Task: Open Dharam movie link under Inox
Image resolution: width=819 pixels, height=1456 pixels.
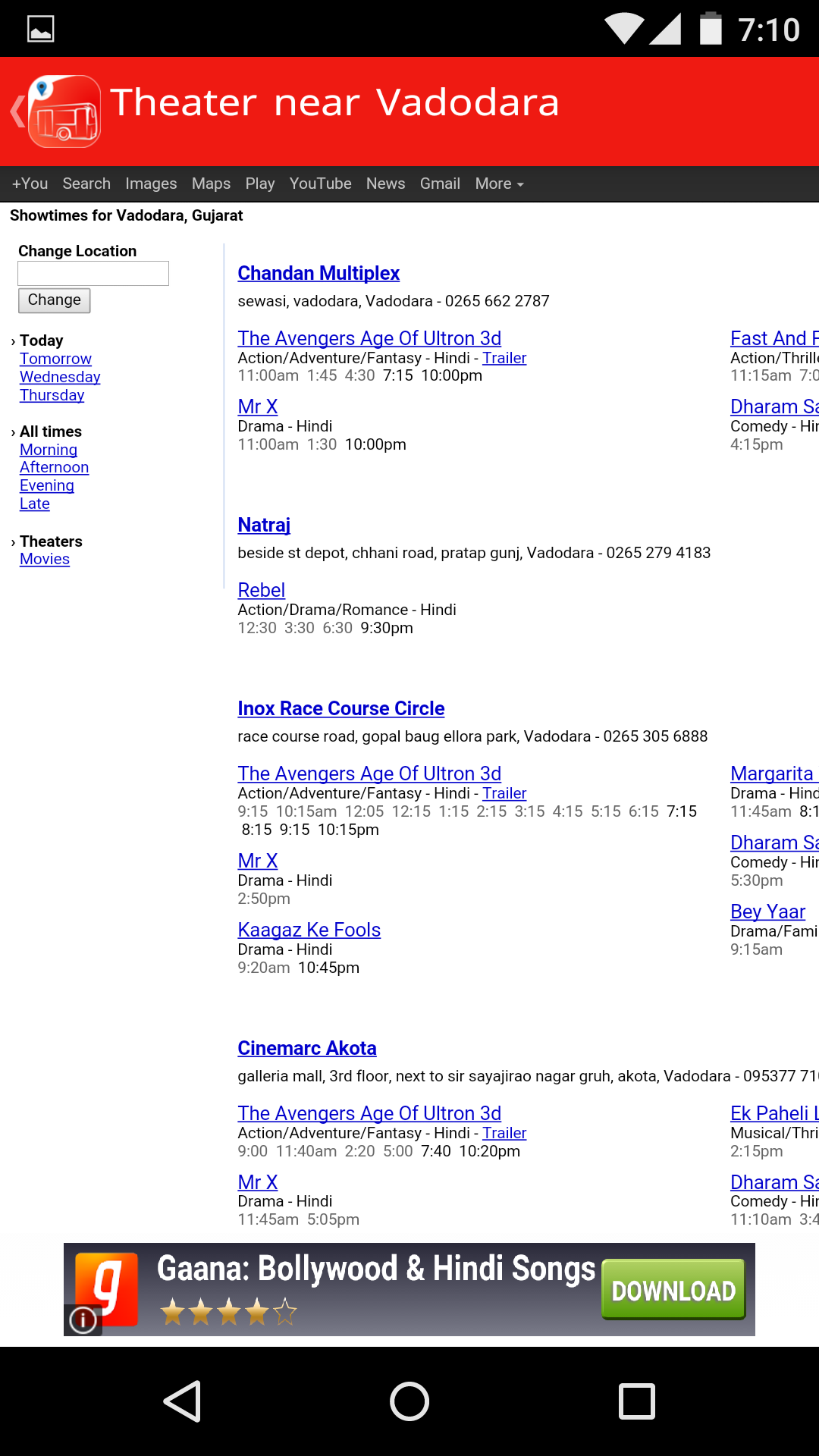Action: click(774, 843)
